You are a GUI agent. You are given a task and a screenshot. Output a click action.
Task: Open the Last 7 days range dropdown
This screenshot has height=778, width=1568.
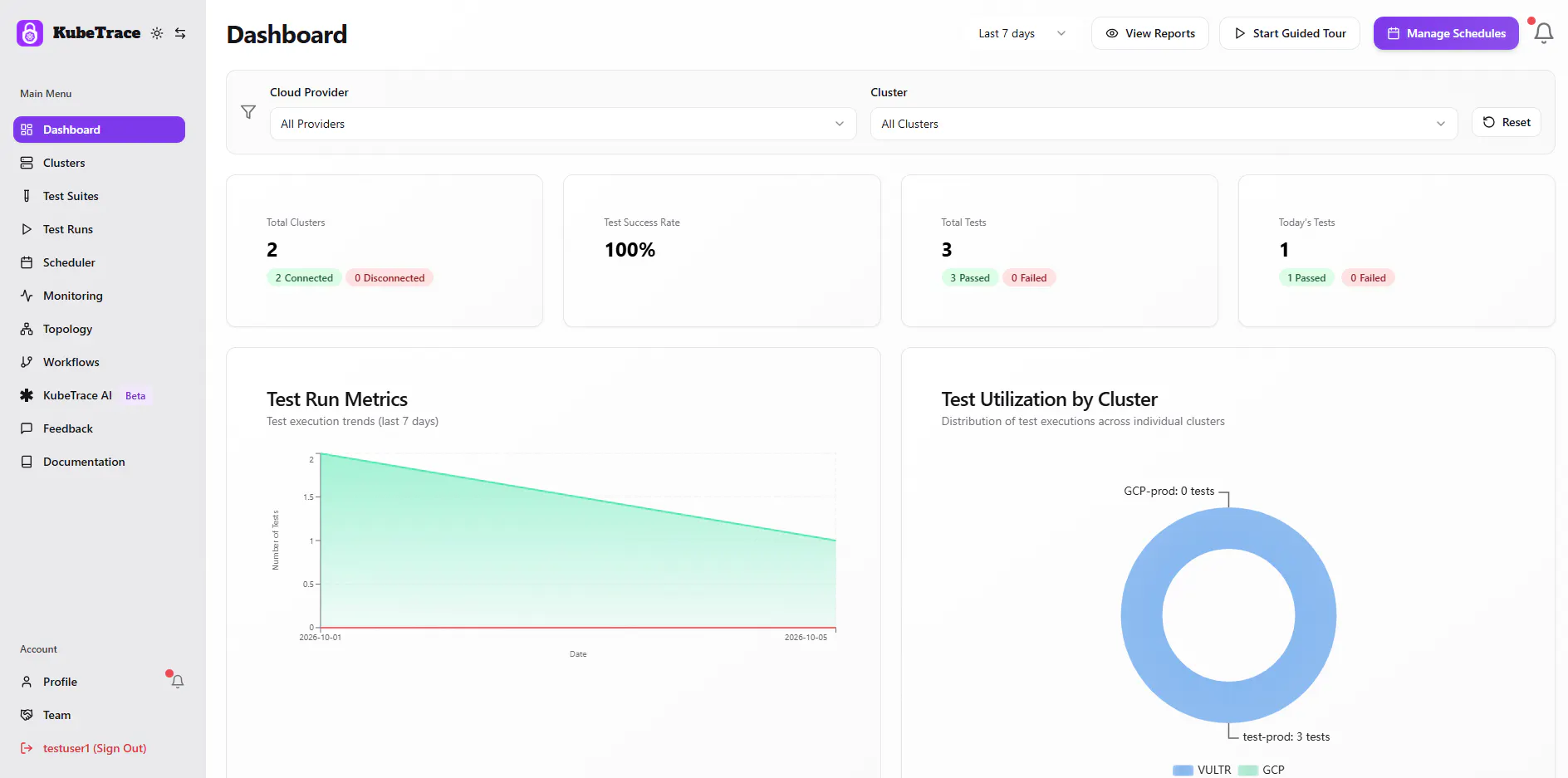pyautogui.click(x=1022, y=33)
